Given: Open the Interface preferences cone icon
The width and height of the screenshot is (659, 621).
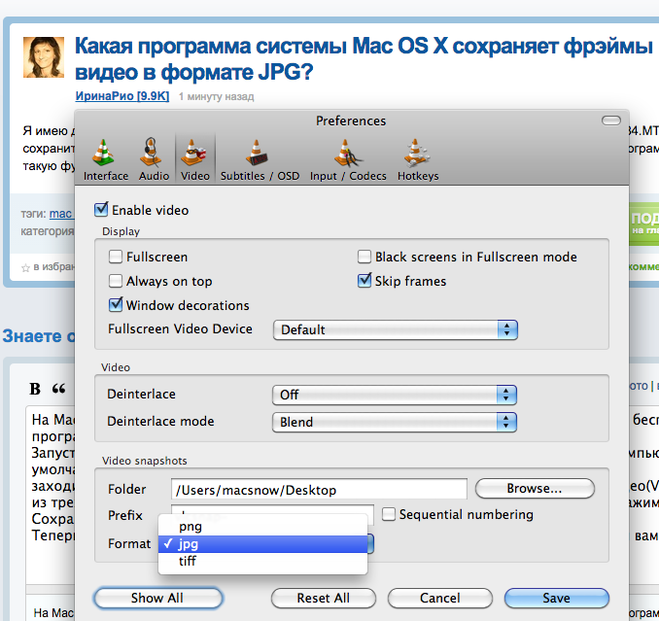Looking at the screenshot, I should point(103,153).
